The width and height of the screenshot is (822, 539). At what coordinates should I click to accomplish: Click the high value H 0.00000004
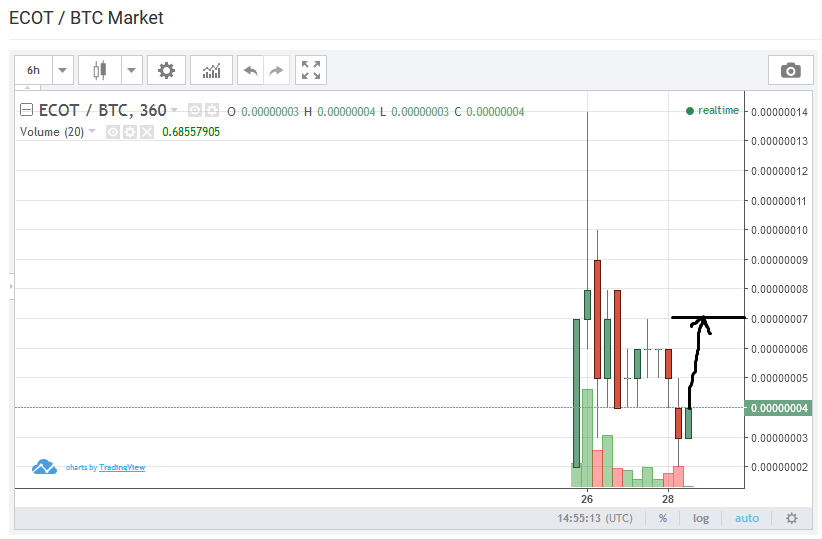(x=339, y=112)
